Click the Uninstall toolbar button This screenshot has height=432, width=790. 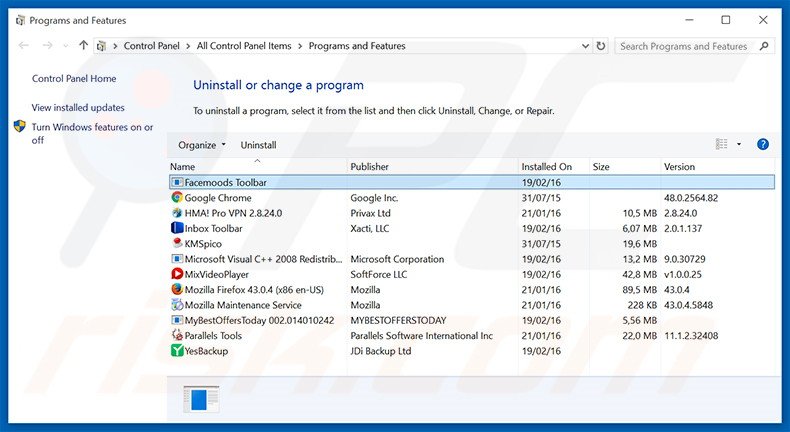click(x=258, y=145)
